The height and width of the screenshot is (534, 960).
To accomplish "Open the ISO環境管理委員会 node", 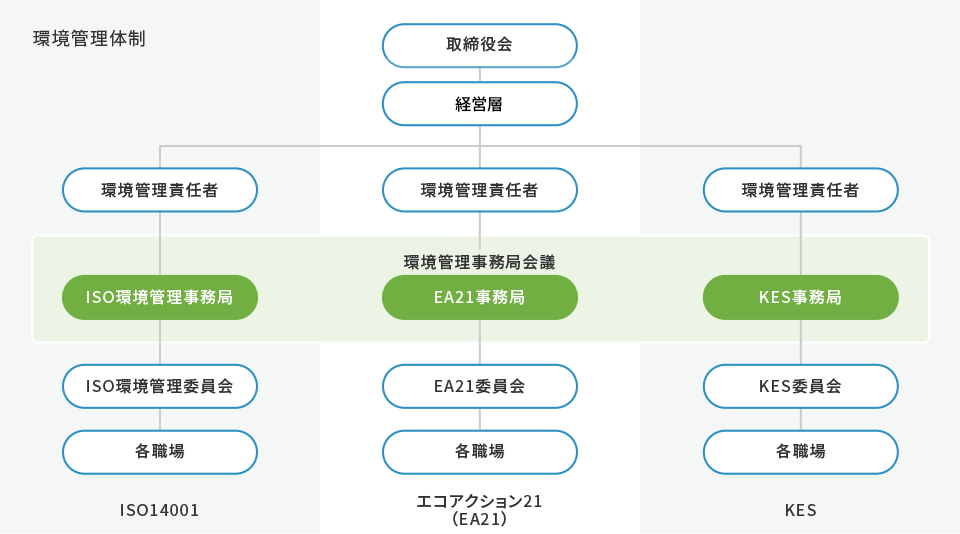I will tap(160, 386).
